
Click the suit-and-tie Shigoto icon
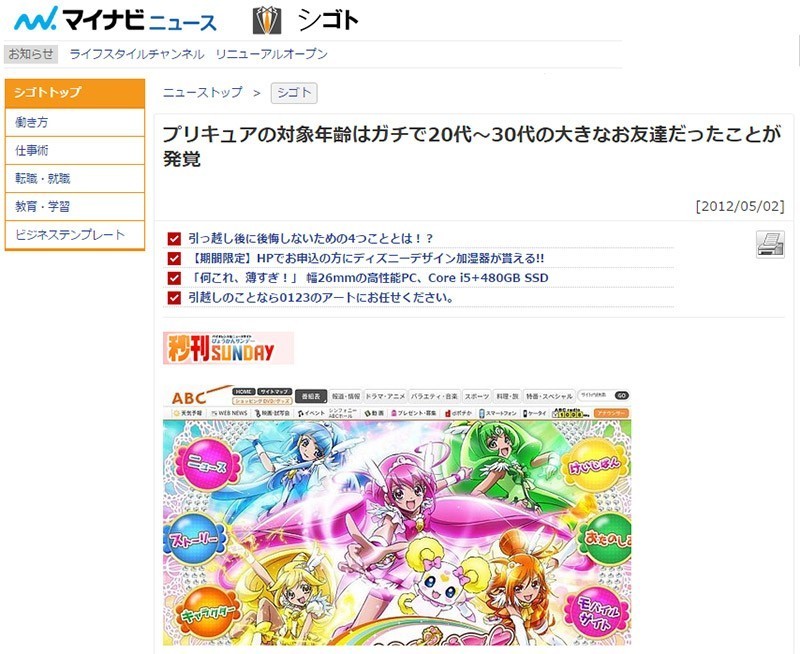pyautogui.click(x=267, y=20)
